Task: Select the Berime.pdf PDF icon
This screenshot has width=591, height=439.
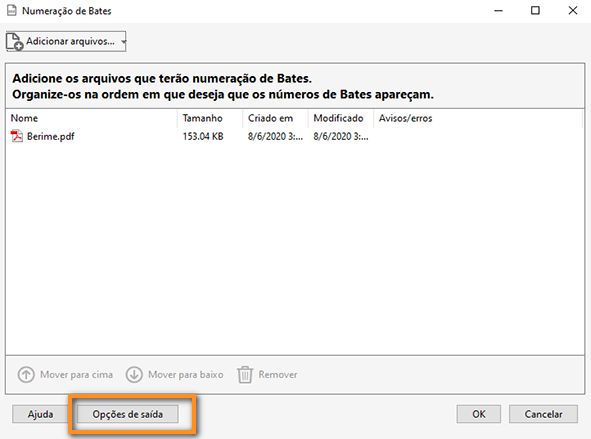Action: pyautogui.click(x=17, y=136)
